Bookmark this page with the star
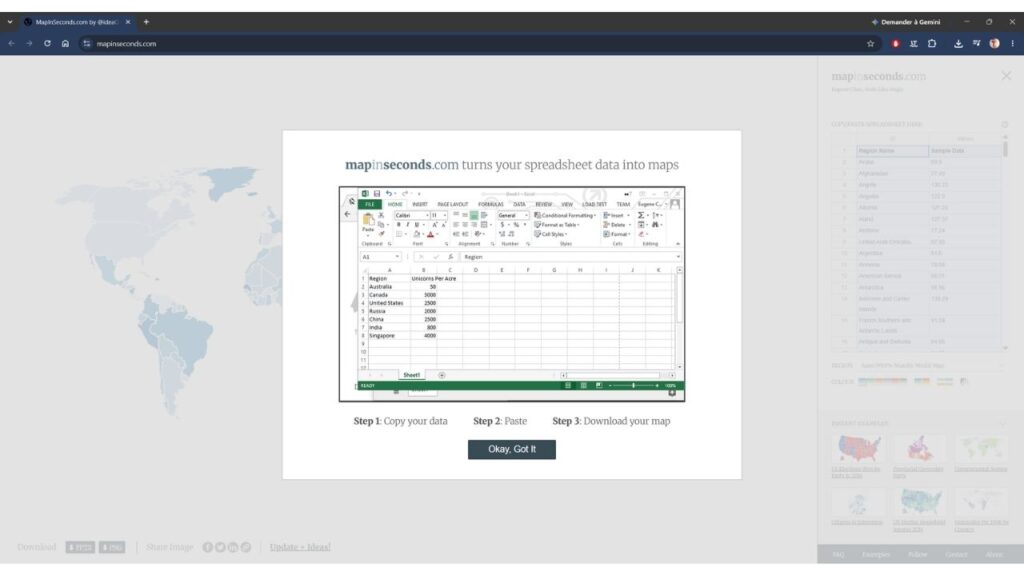The width and height of the screenshot is (1024, 576). 871,44
